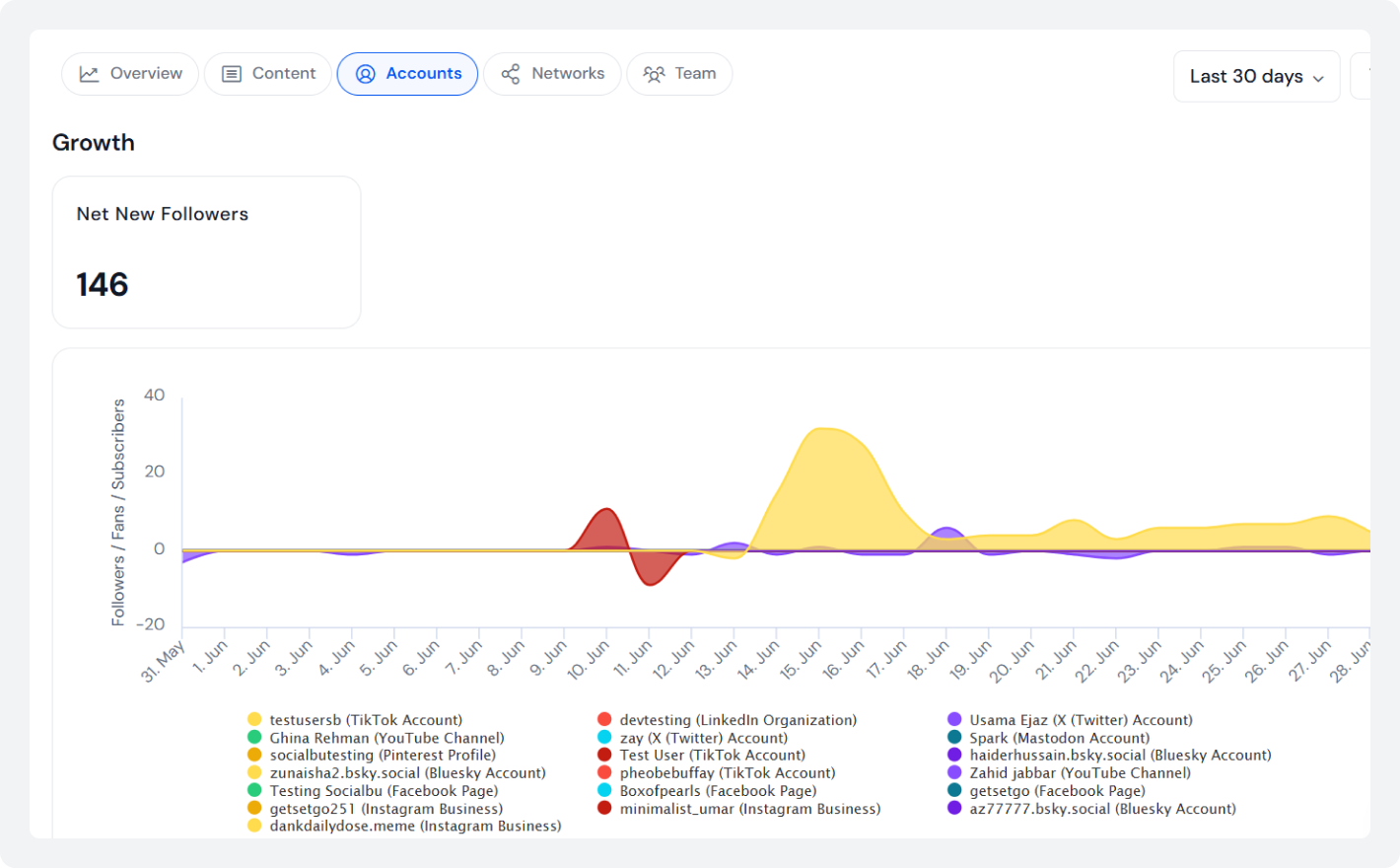Click the teal swatch beside Spark
The width and height of the screenshot is (1400, 868).
coord(954,738)
